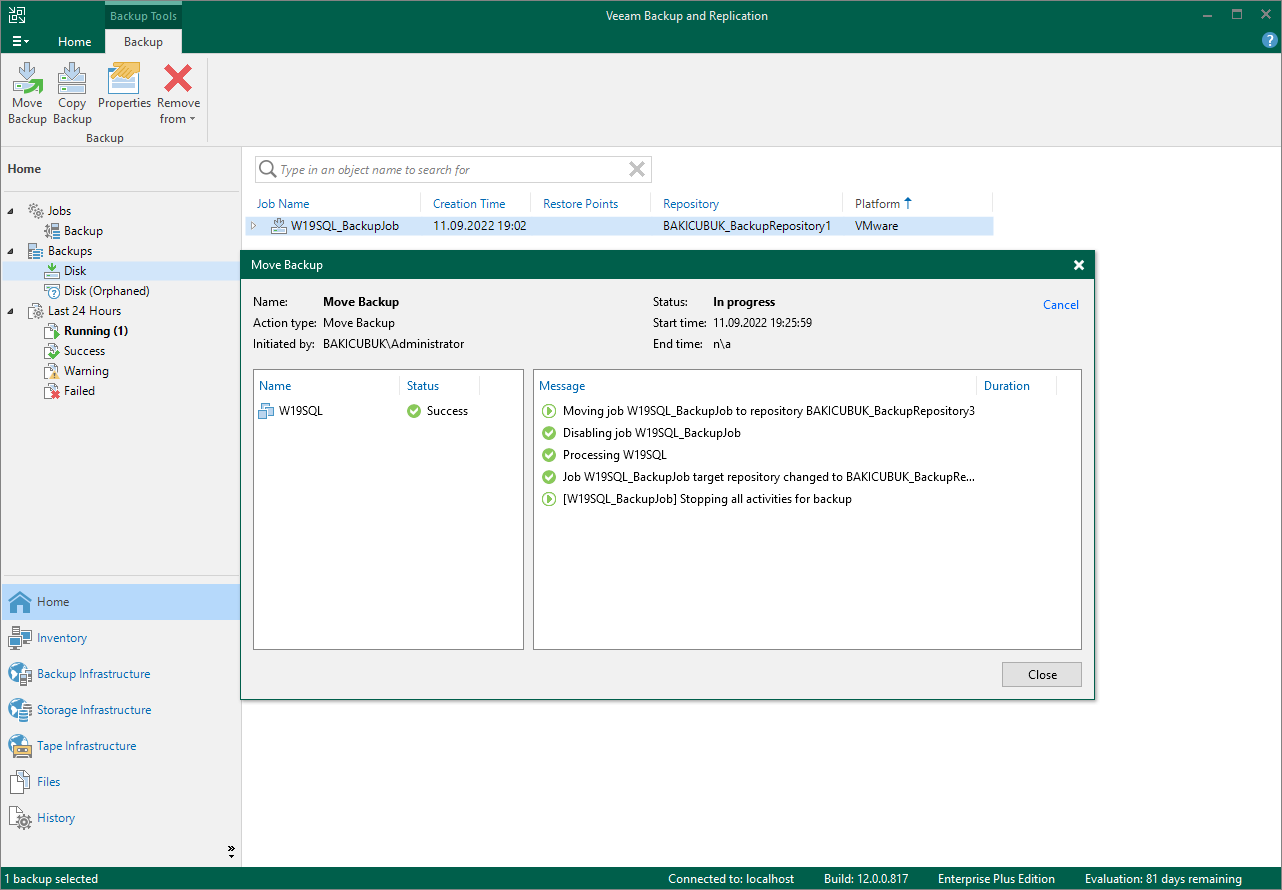The height and width of the screenshot is (890, 1282).
Task: Sort by Job Name column header
Action: click(x=283, y=204)
